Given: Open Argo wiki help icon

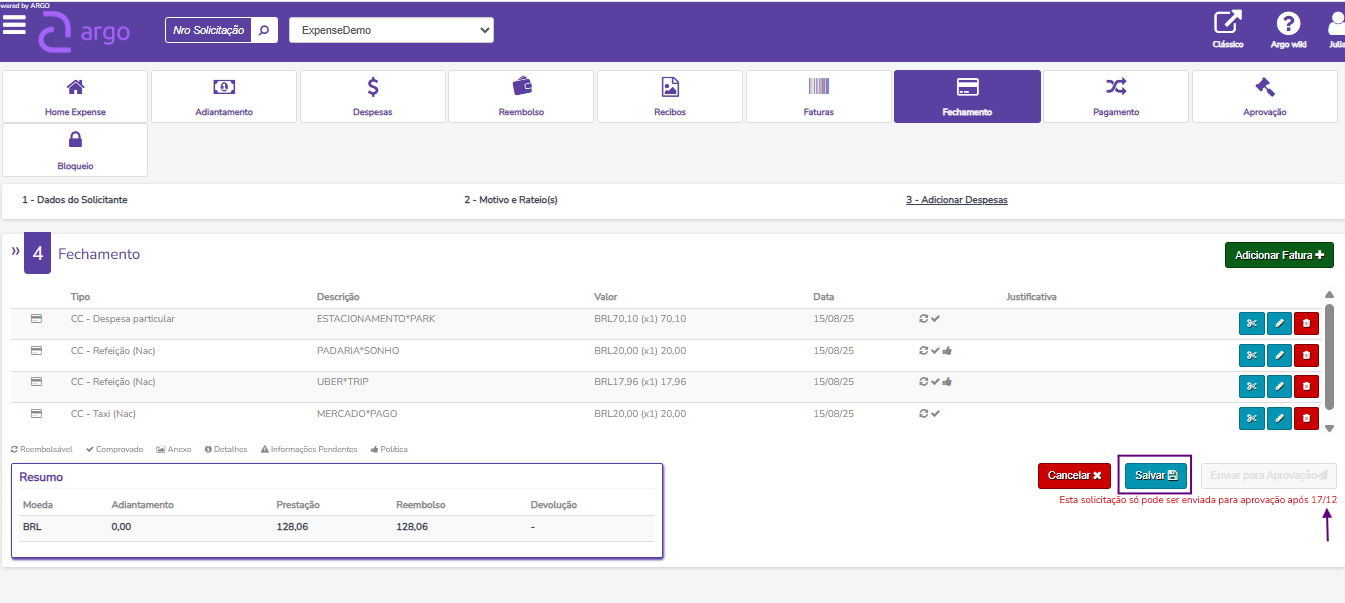Looking at the screenshot, I should pos(1288,24).
